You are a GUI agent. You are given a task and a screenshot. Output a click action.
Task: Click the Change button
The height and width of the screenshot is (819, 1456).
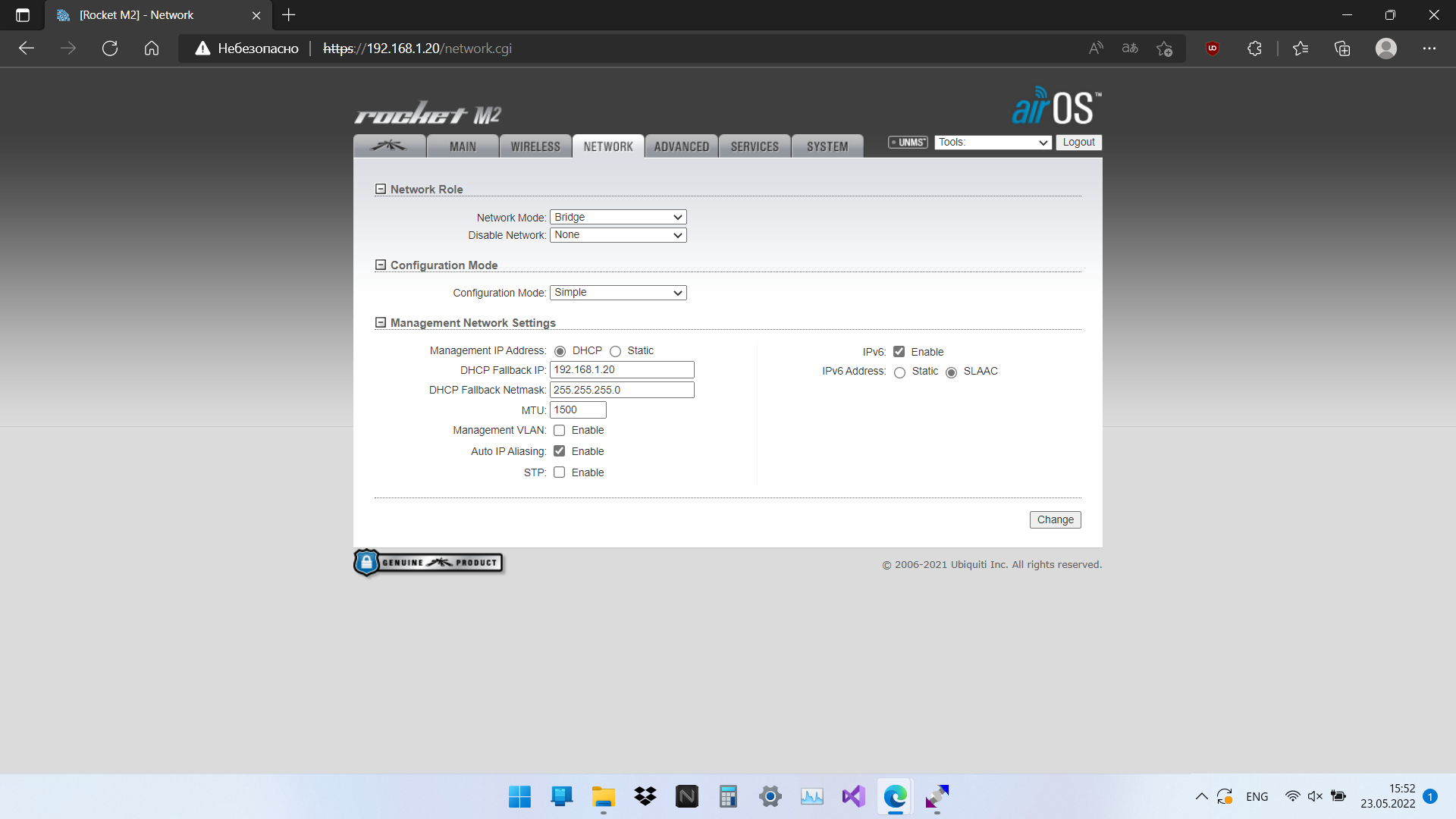(x=1055, y=519)
